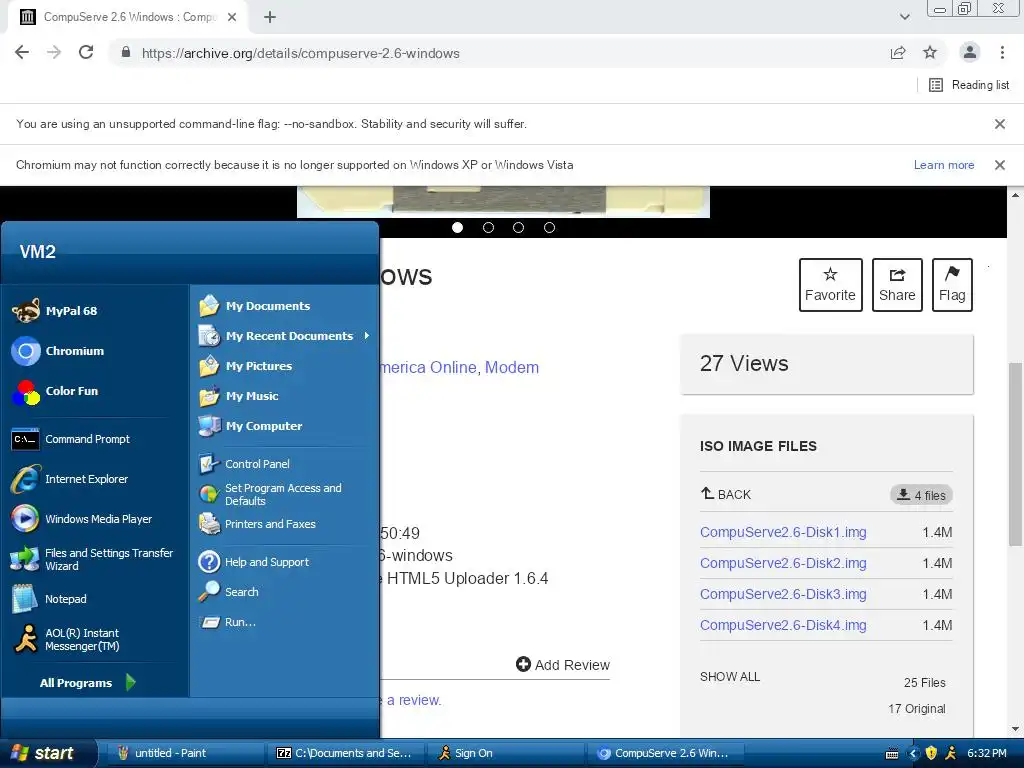The width and height of the screenshot is (1024, 768).
Task: Reload the archive.org page
Action: point(86,53)
